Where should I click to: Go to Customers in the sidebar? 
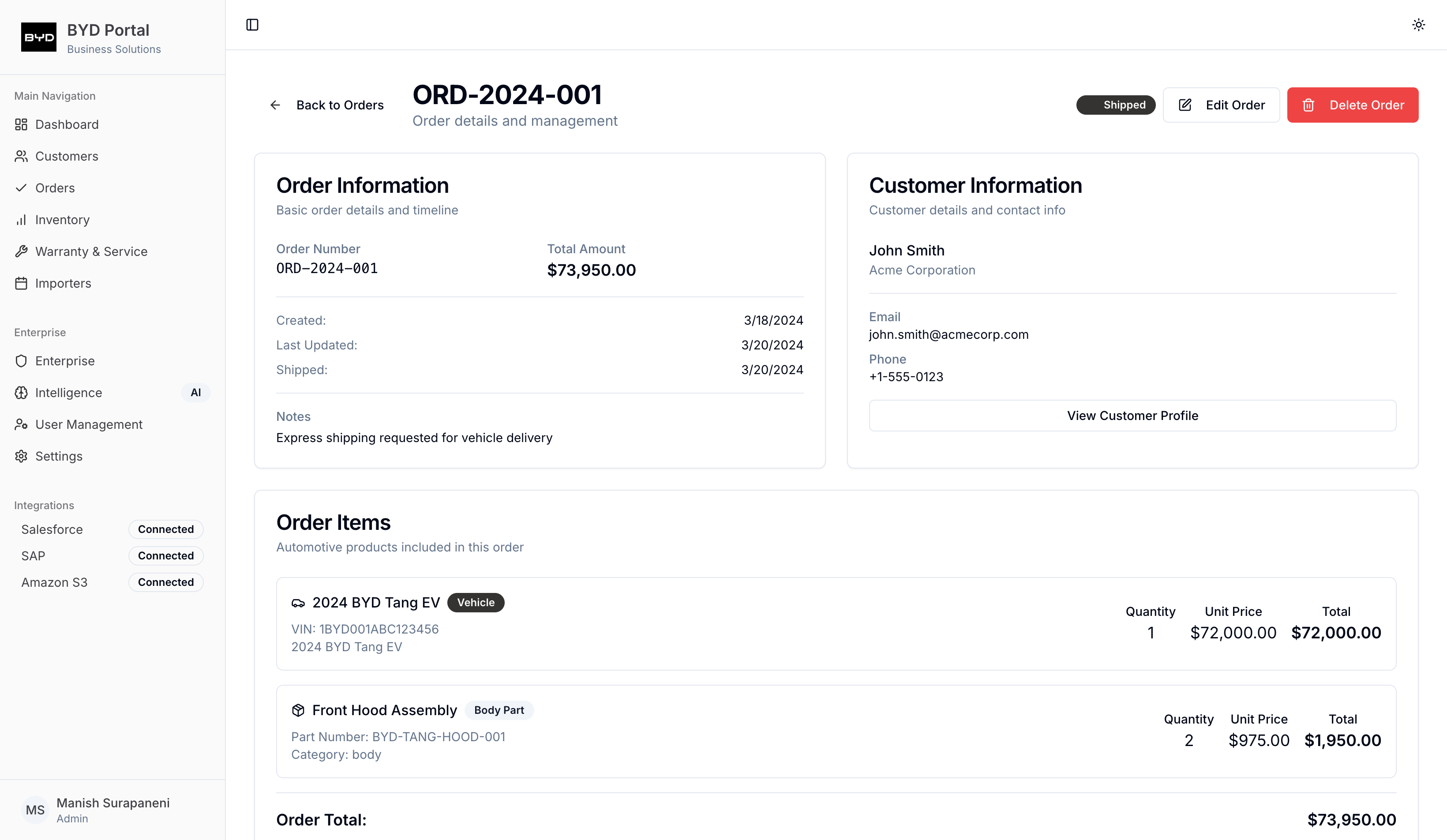tap(112, 156)
